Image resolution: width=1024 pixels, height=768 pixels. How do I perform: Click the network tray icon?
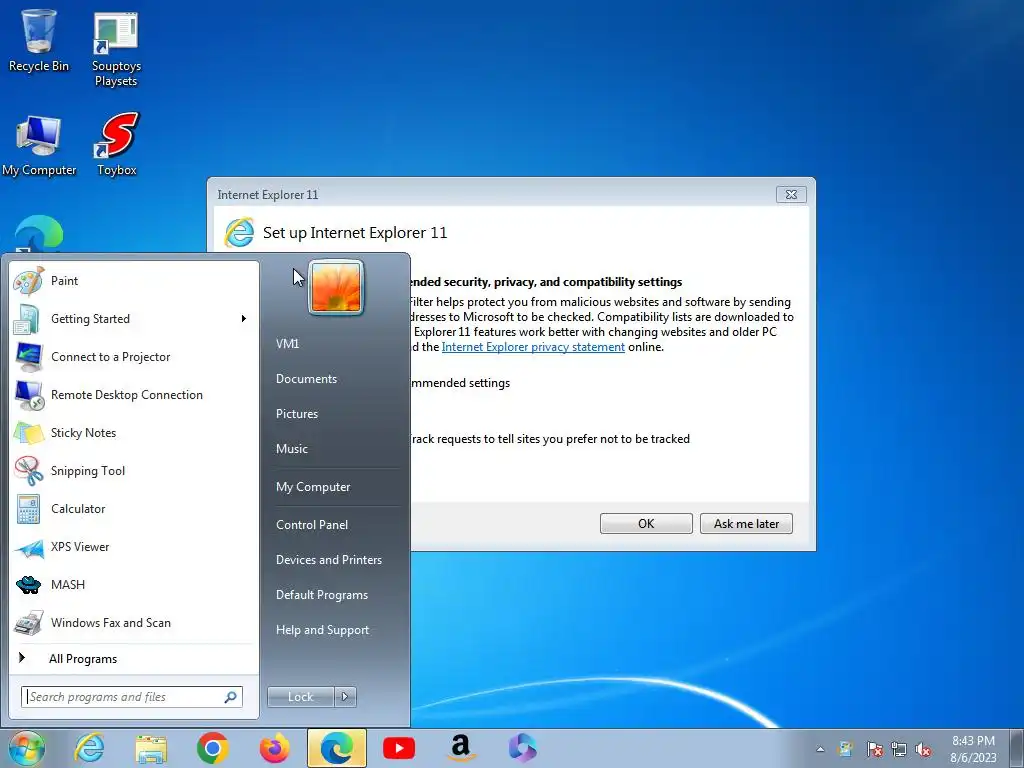(899, 749)
